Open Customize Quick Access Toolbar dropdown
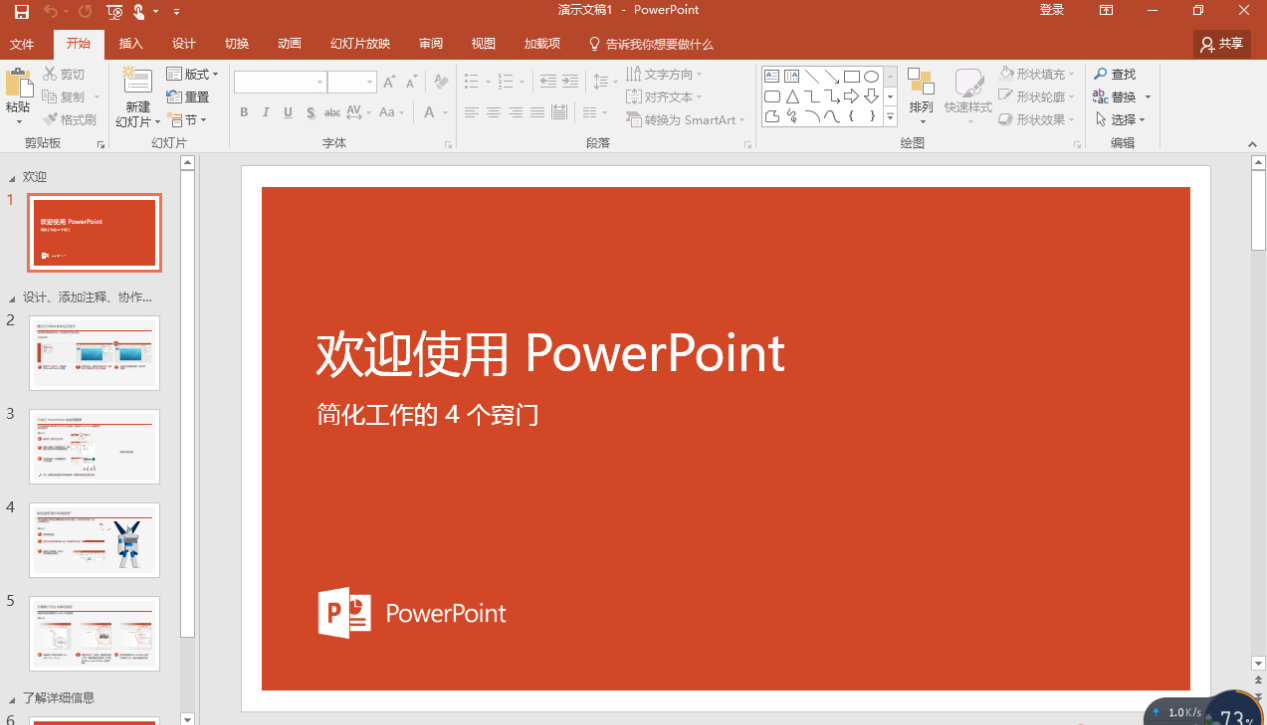Screen dimensions: 1267x725 pos(177,12)
